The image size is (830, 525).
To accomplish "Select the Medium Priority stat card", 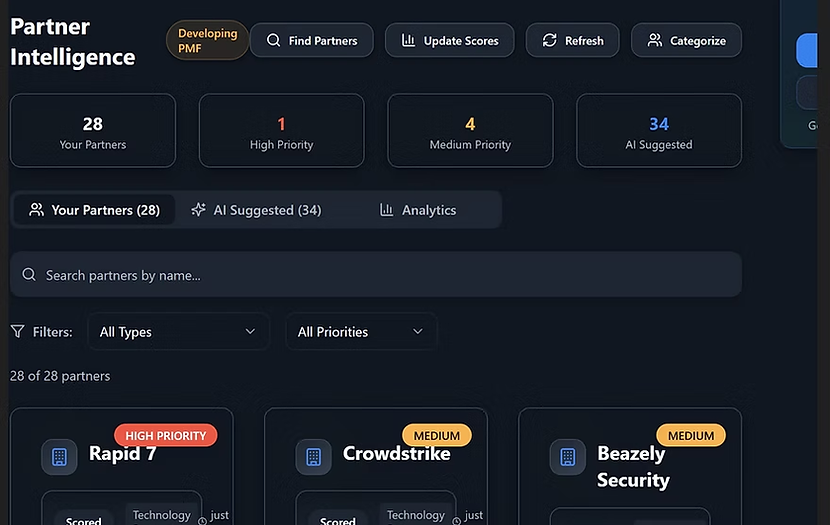I will [x=470, y=131].
